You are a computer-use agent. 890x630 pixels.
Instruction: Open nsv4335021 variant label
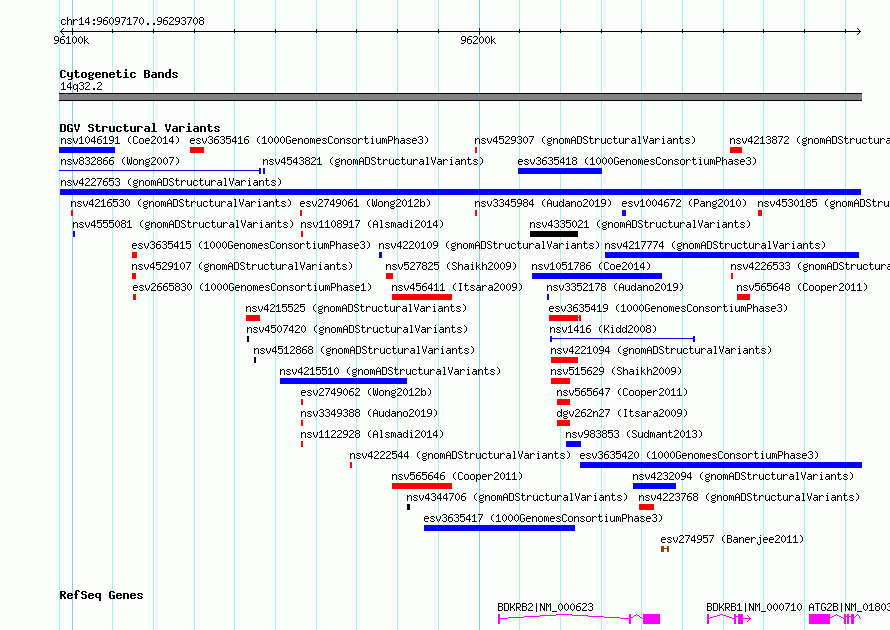click(x=640, y=224)
